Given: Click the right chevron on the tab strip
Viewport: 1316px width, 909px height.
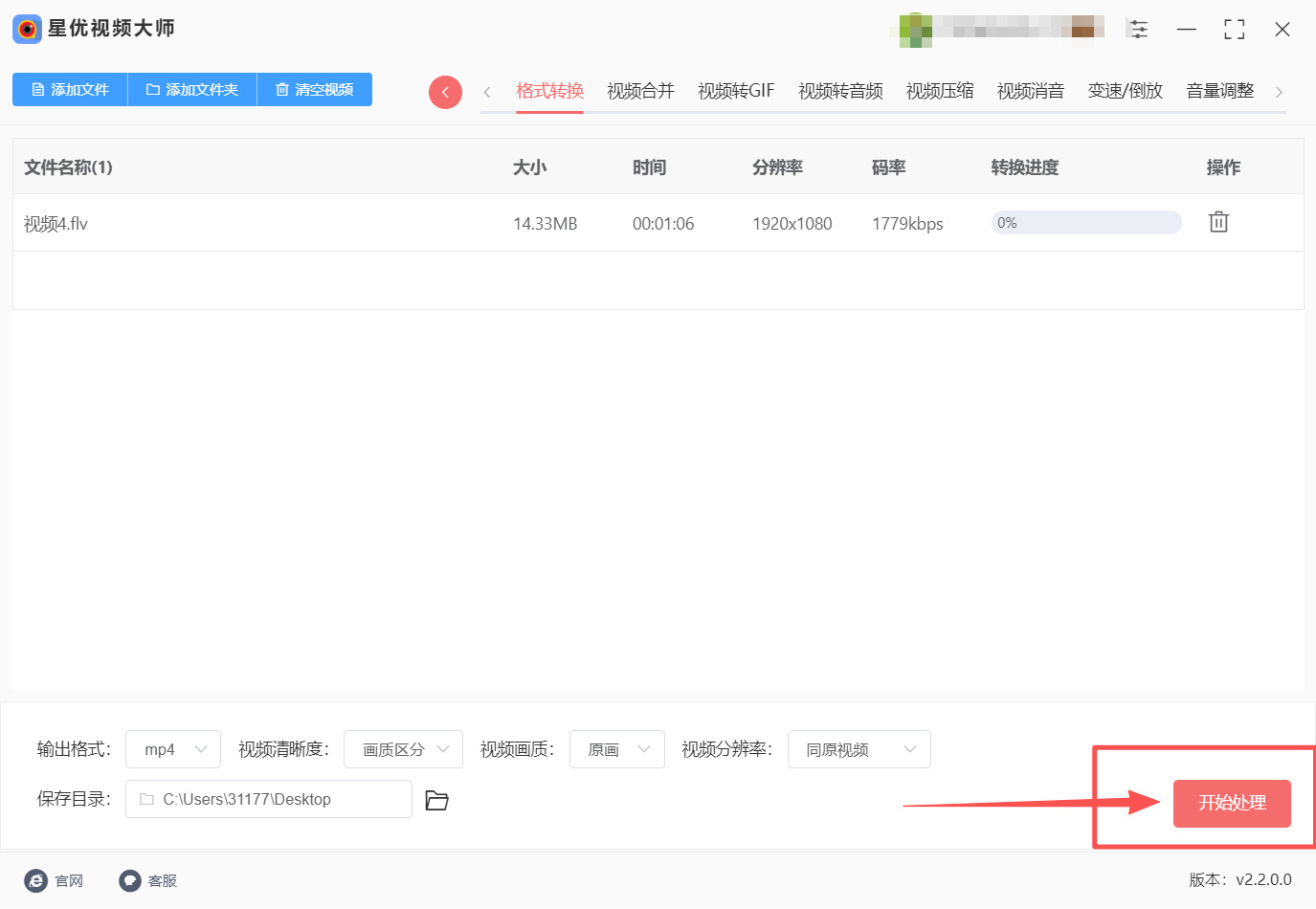Looking at the screenshot, I should point(1280,91).
